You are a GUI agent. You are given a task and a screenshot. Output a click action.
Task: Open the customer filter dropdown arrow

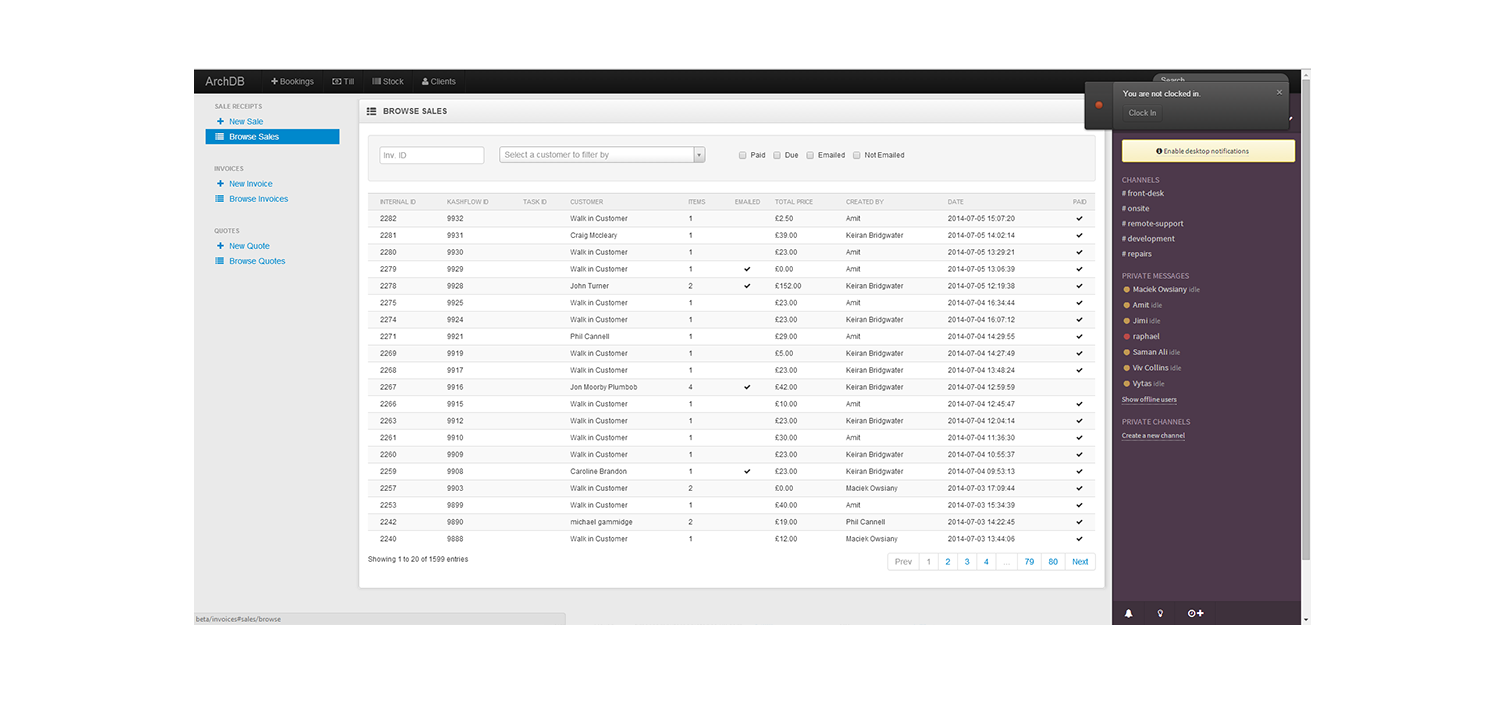(699, 155)
